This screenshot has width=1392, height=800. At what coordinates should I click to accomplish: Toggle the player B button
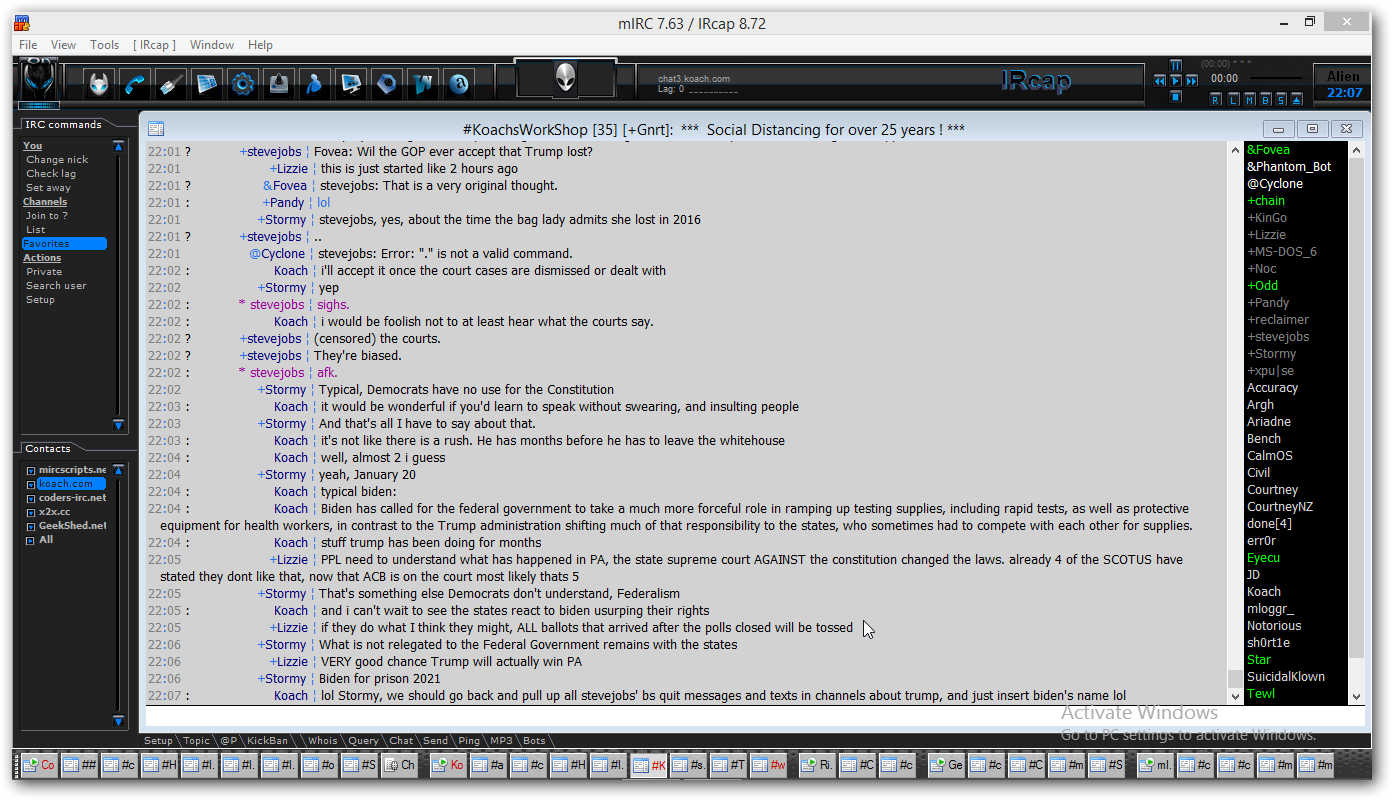tap(1265, 100)
